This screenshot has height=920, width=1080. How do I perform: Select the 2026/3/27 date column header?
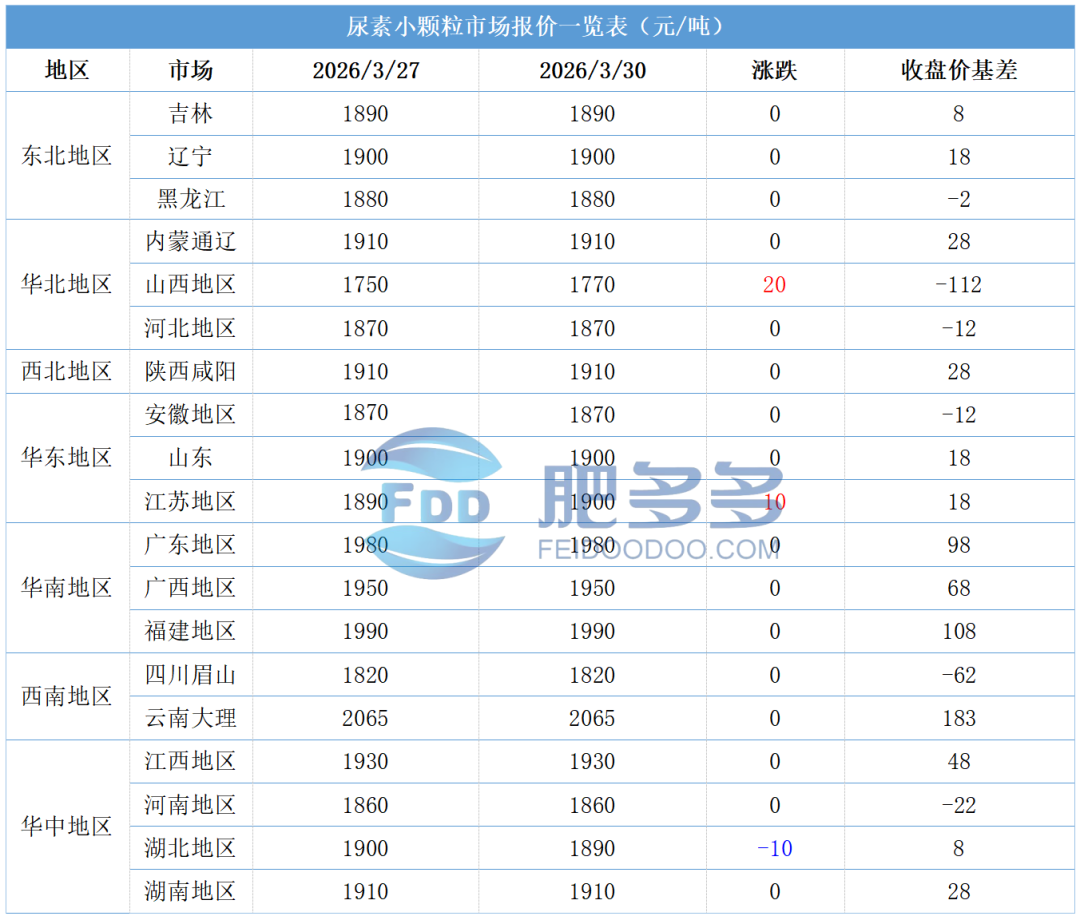pyautogui.click(x=366, y=70)
